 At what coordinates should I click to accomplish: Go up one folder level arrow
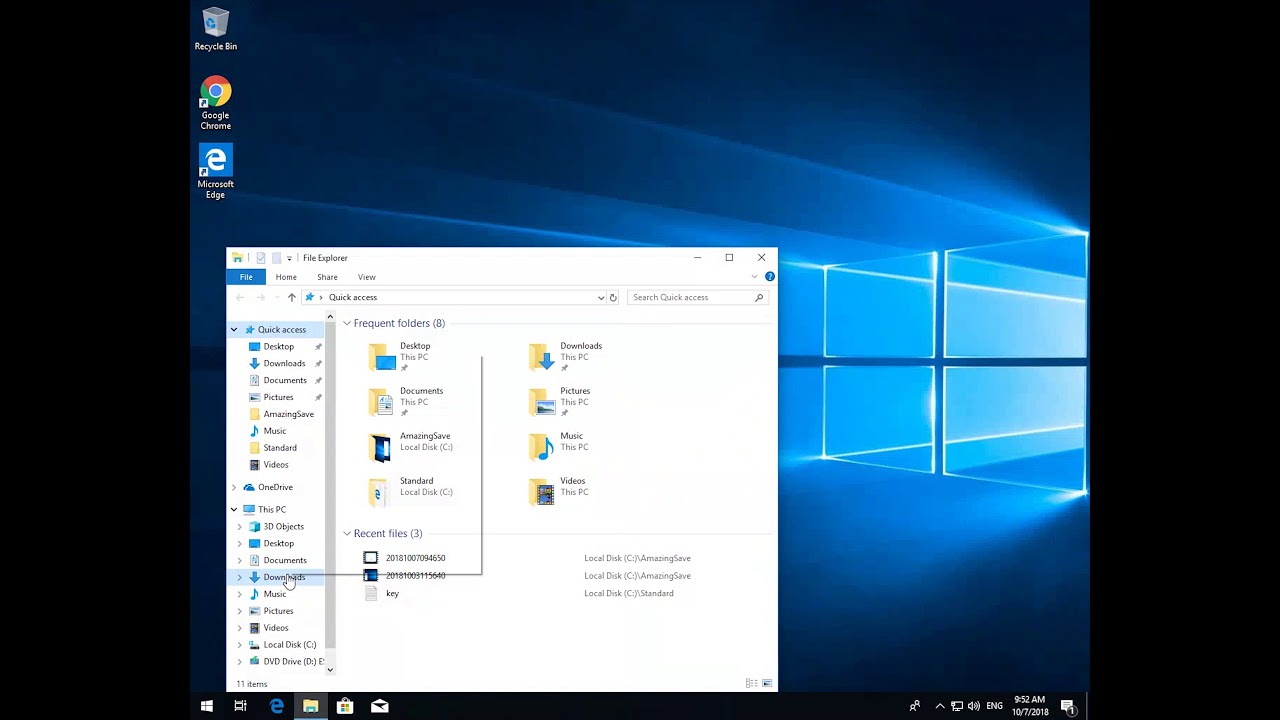[291, 297]
